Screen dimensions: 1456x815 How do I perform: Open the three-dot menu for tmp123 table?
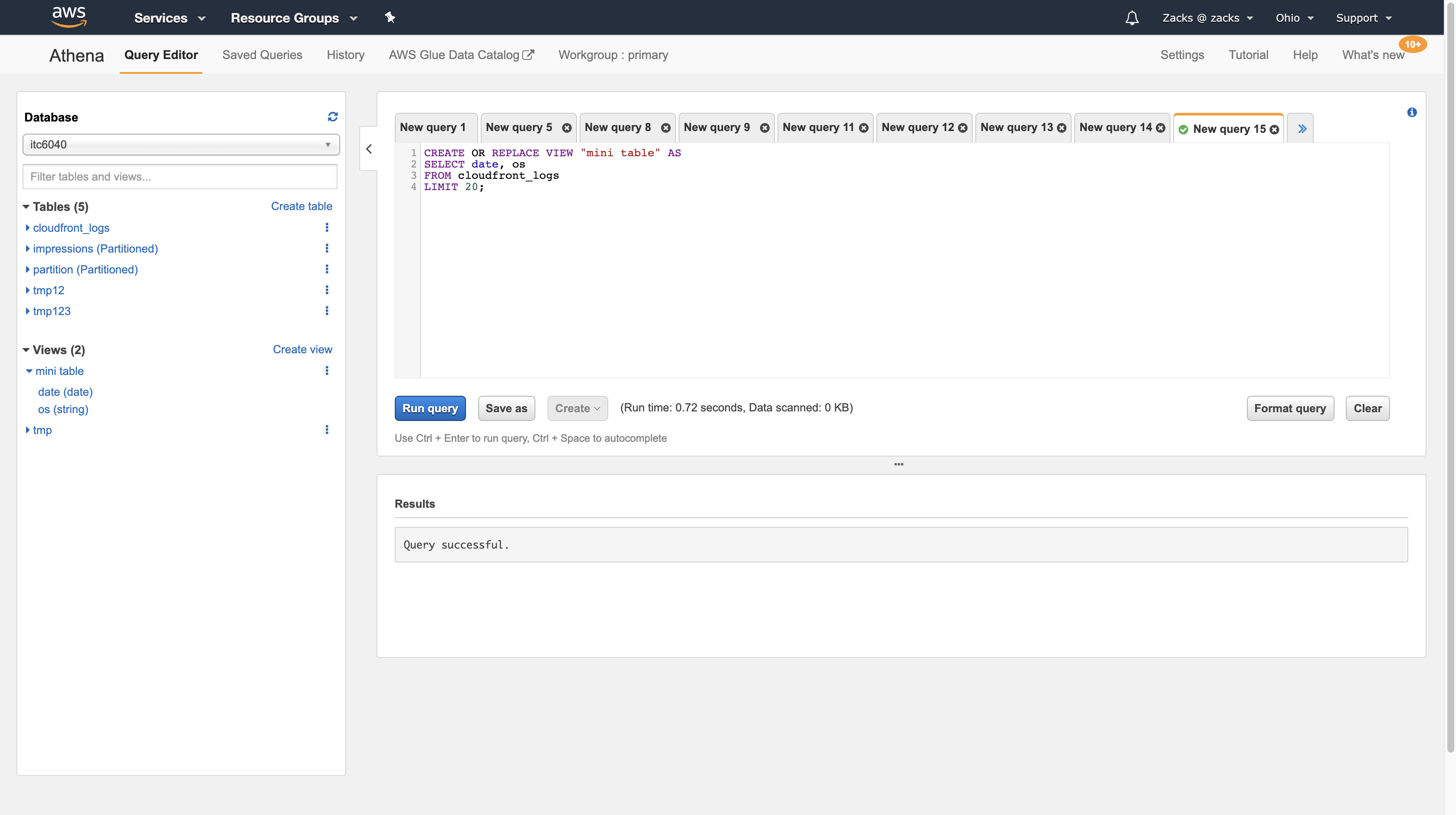pyautogui.click(x=327, y=311)
